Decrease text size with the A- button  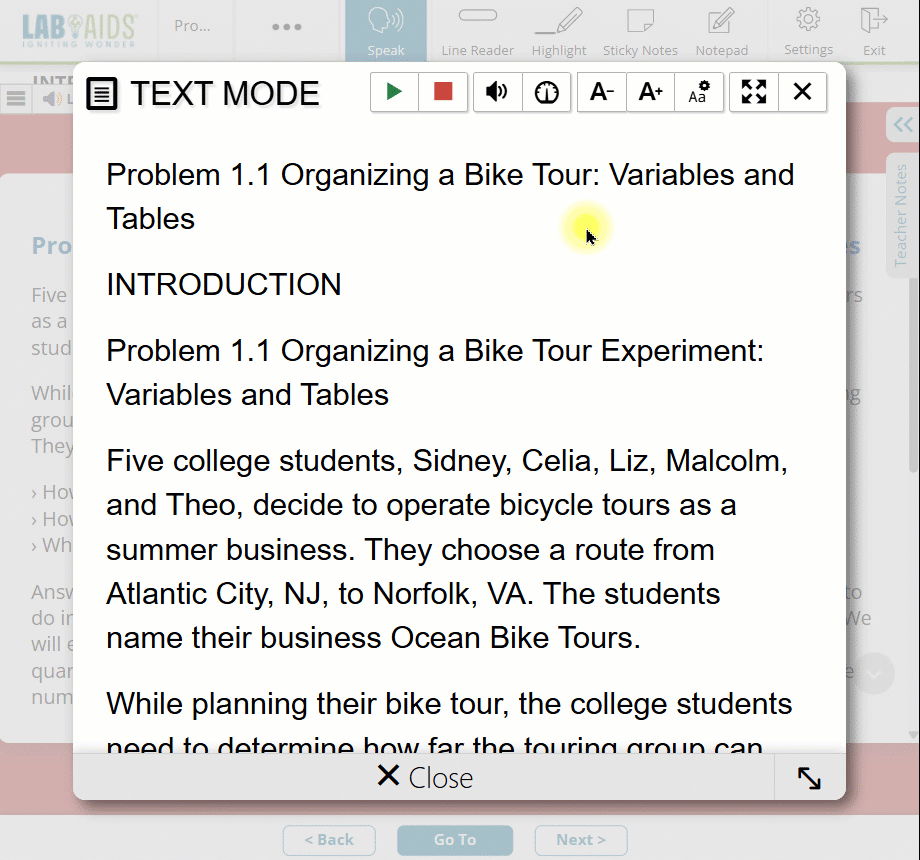[x=602, y=92]
